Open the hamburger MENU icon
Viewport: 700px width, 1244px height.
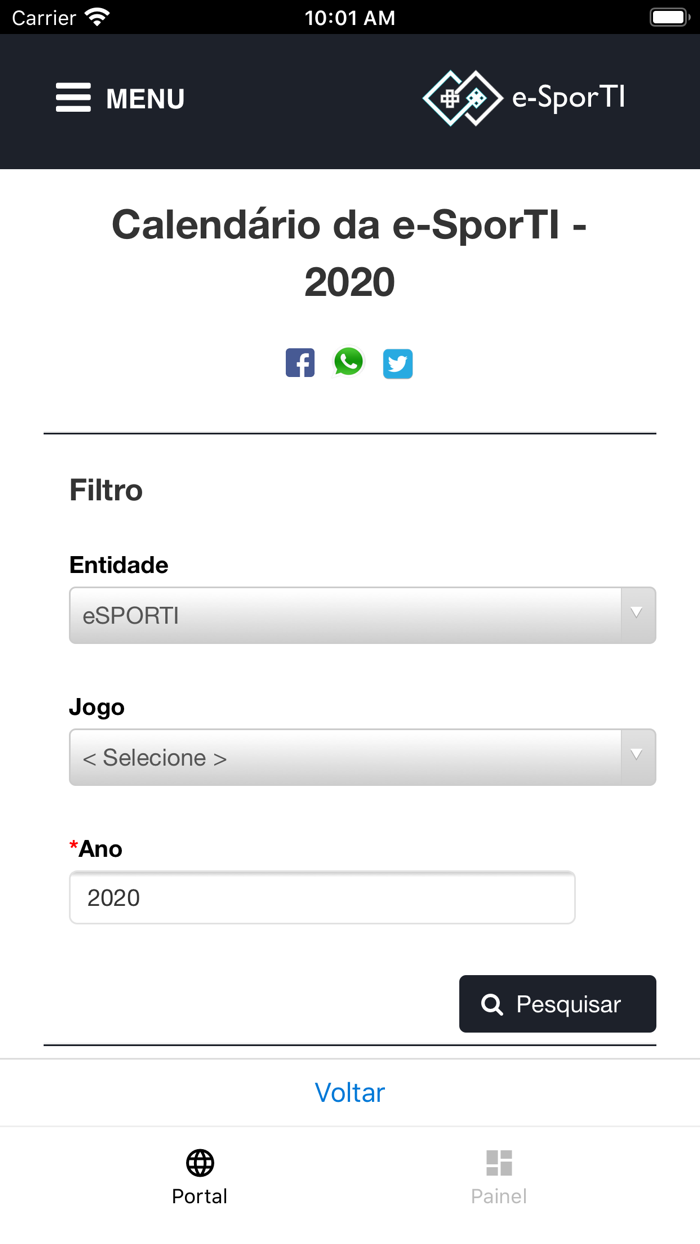coord(73,97)
